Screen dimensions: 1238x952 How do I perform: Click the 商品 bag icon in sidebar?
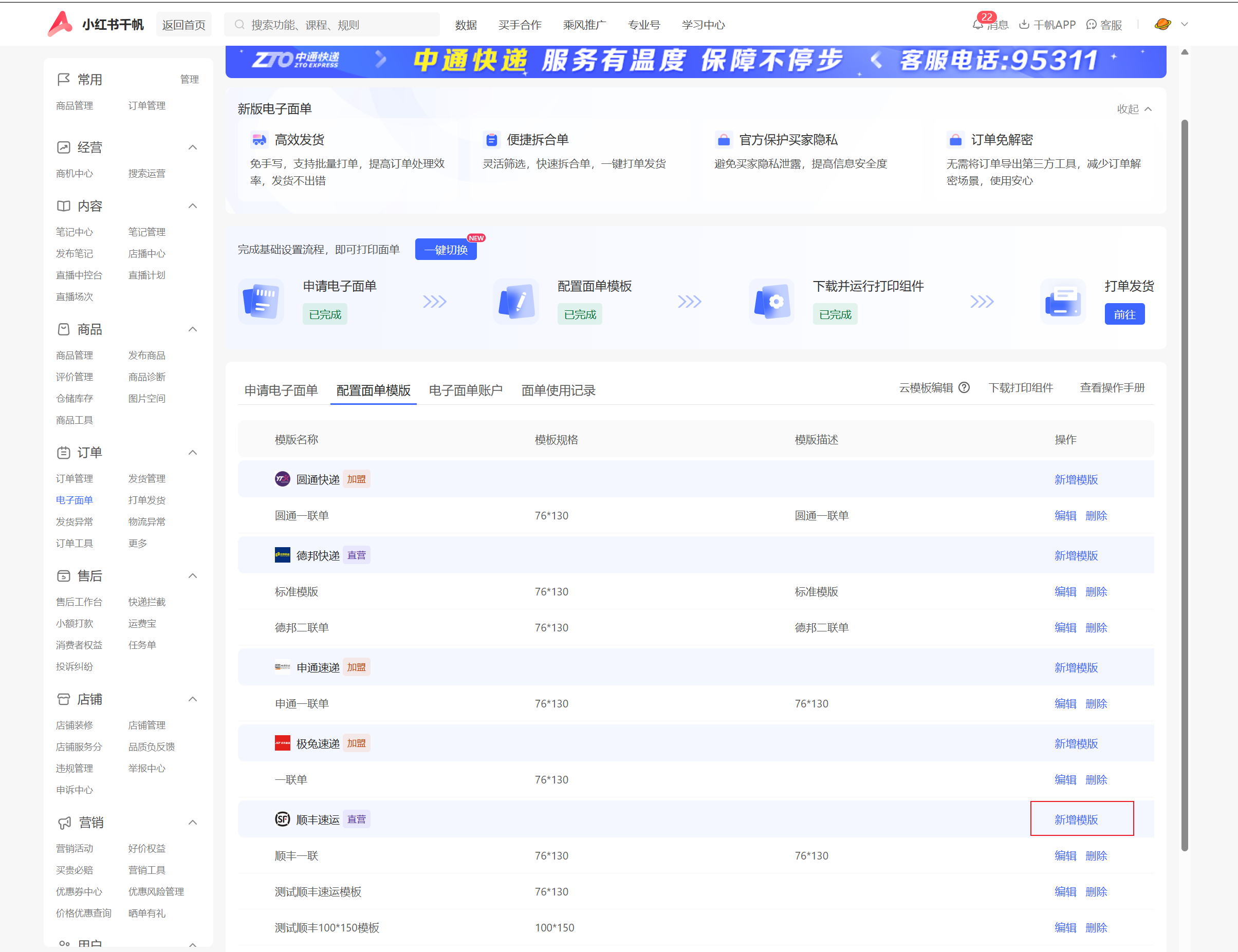coord(64,329)
